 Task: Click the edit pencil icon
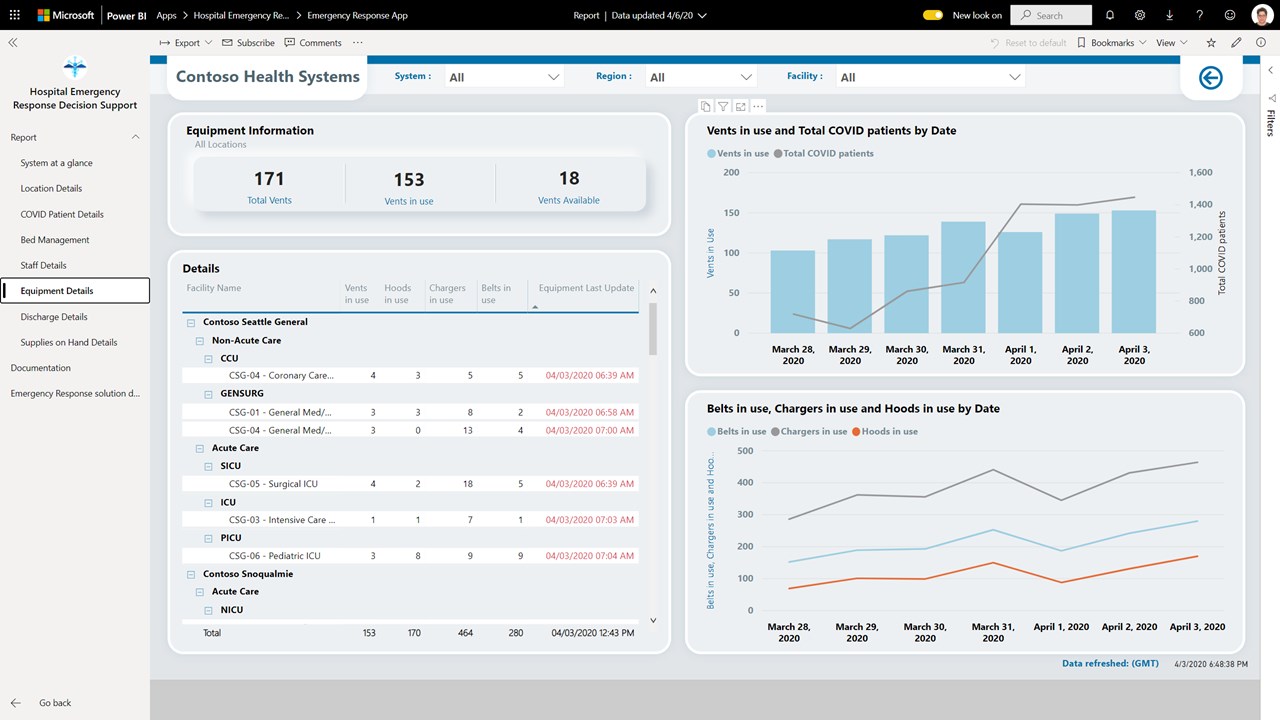[1237, 43]
